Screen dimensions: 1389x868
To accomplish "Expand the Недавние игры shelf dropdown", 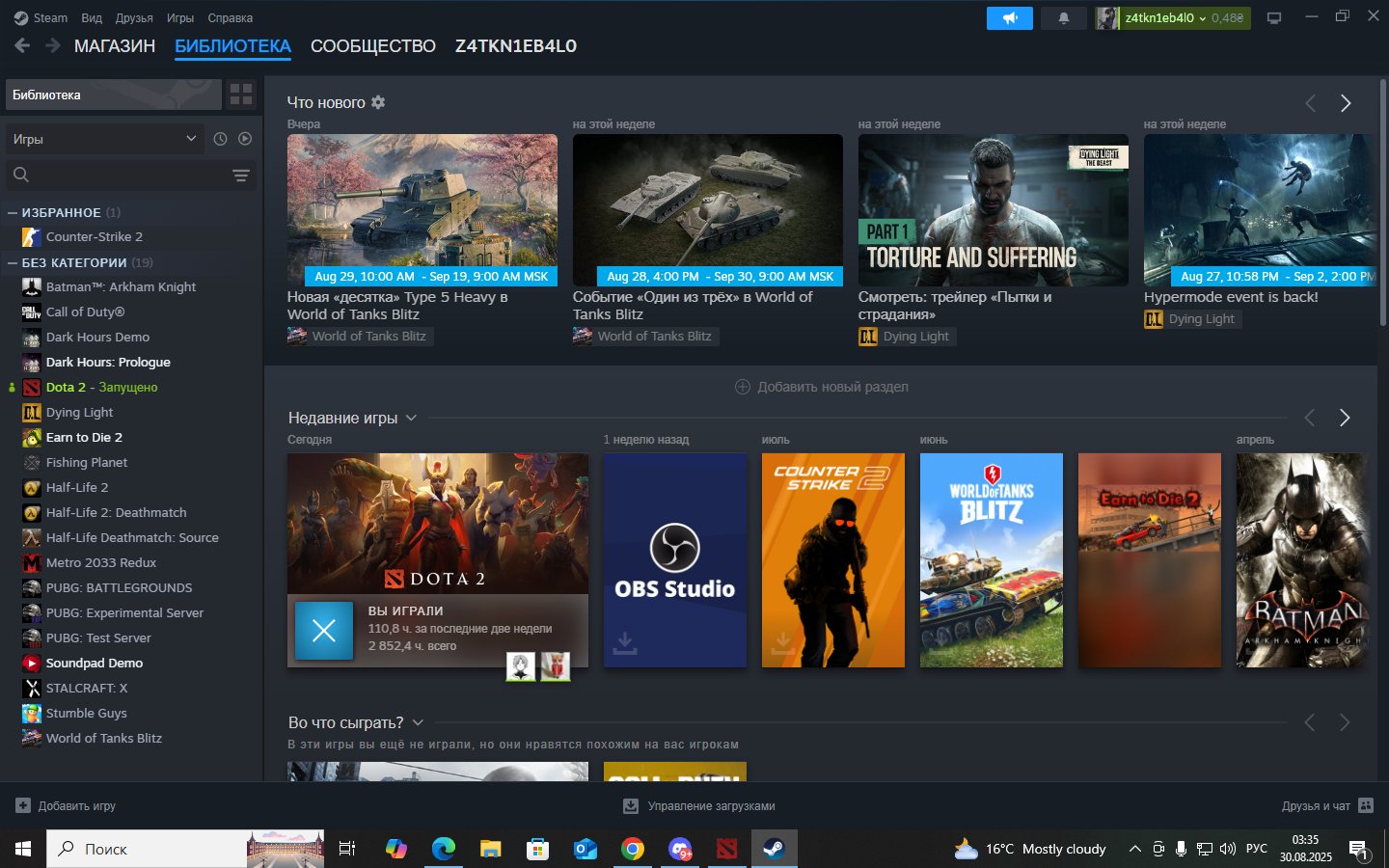I will (411, 418).
